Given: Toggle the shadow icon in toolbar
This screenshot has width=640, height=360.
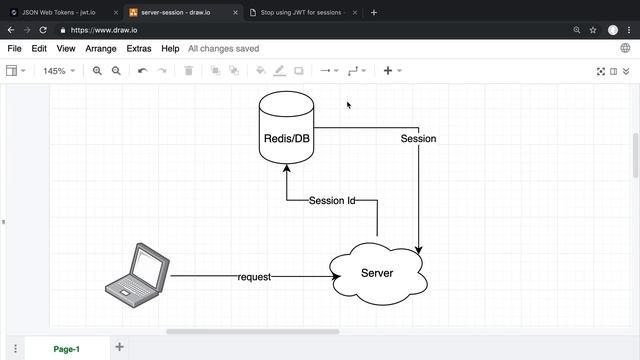Looking at the screenshot, I should point(299,71).
